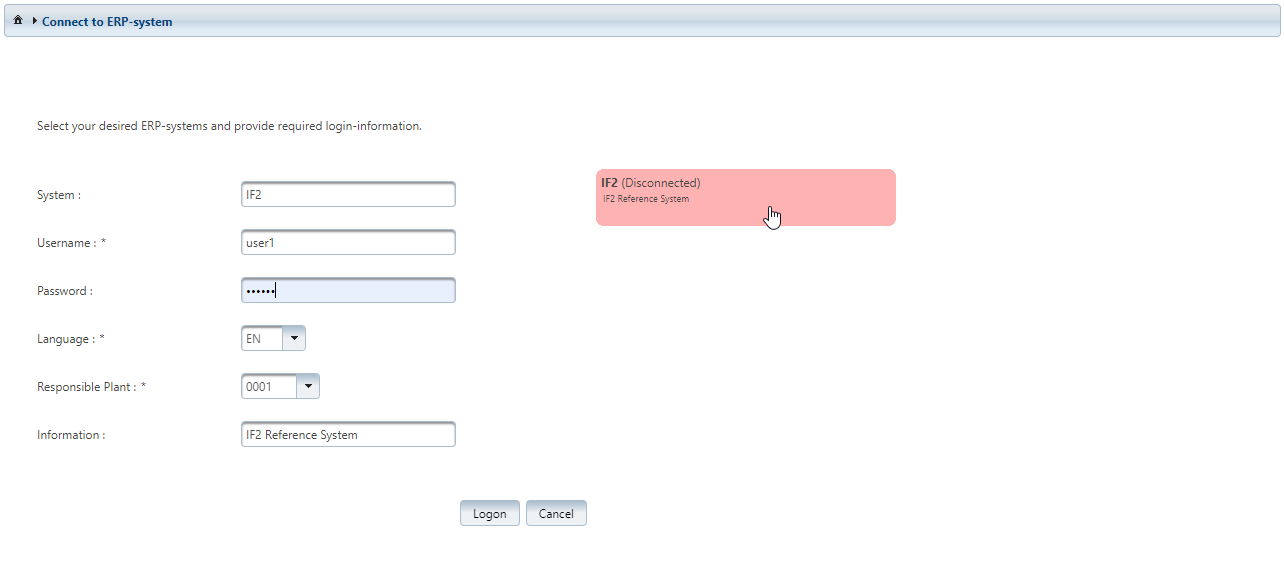Select the Connect to ERP-system breadcrumb title
The width and height of the screenshot is (1284, 565).
(x=107, y=22)
